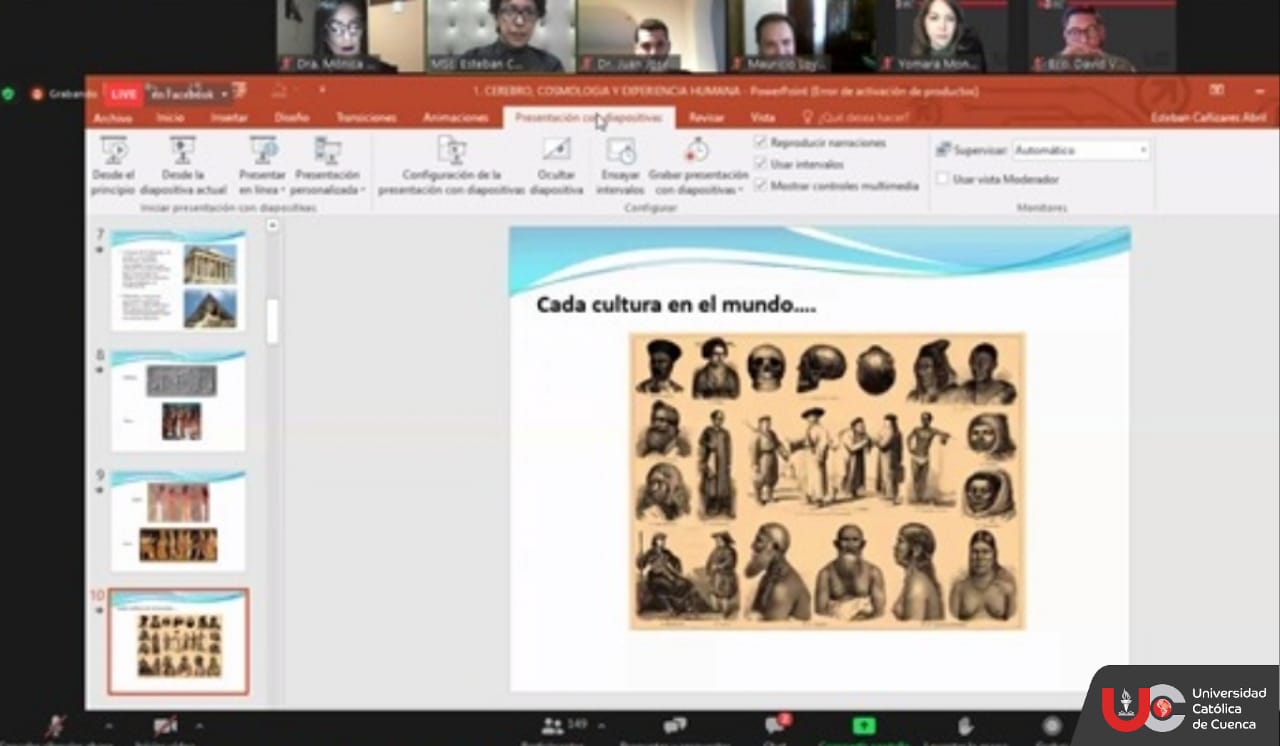Switch to the Animaciones tab
1280x746 pixels.
(455, 118)
